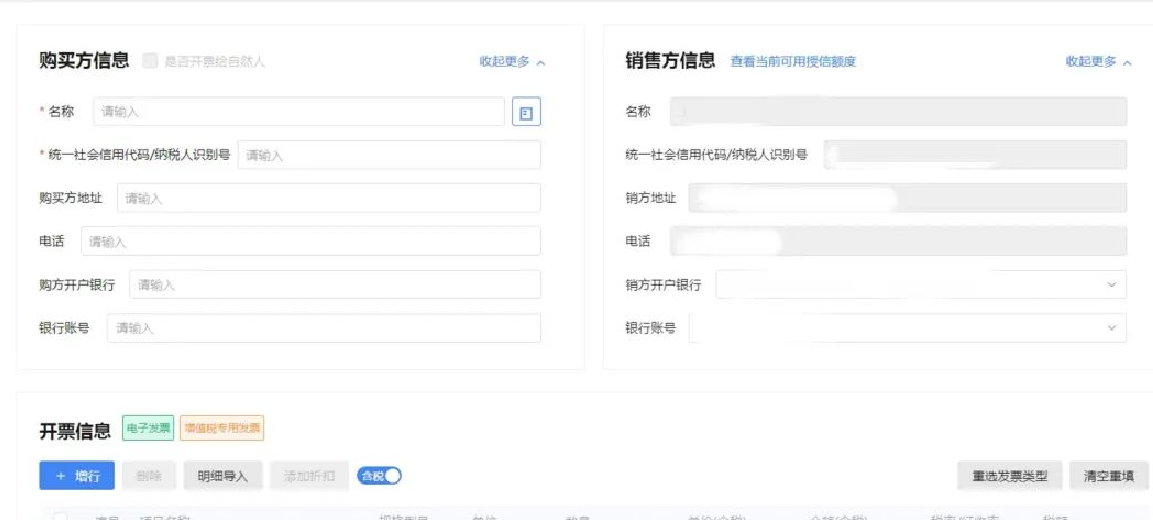Click the 明细导入 button
Image resolution: width=1153 pixels, height=520 pixels.
(x=222, y=476)
